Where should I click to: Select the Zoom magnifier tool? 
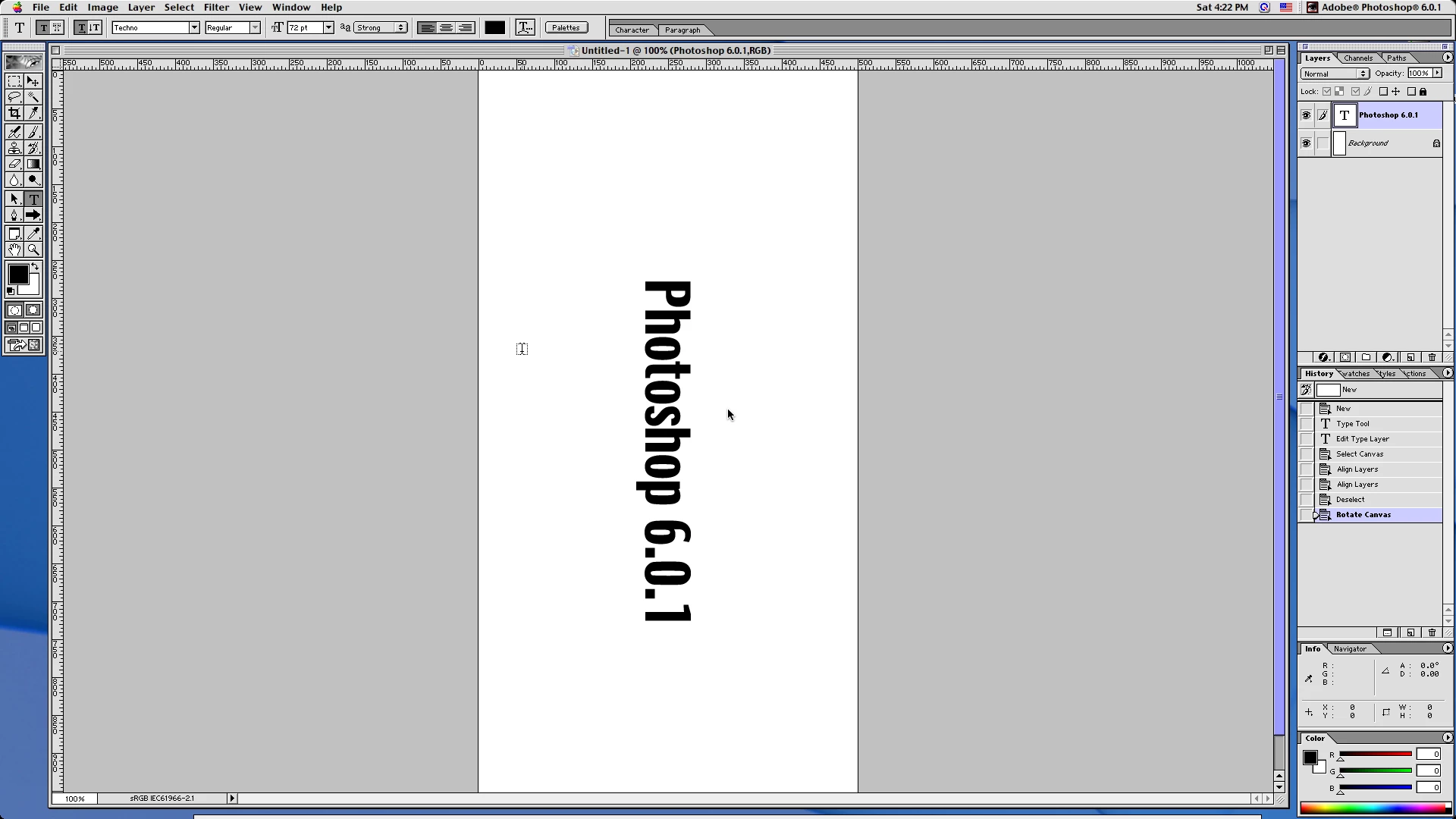(33, 249)
